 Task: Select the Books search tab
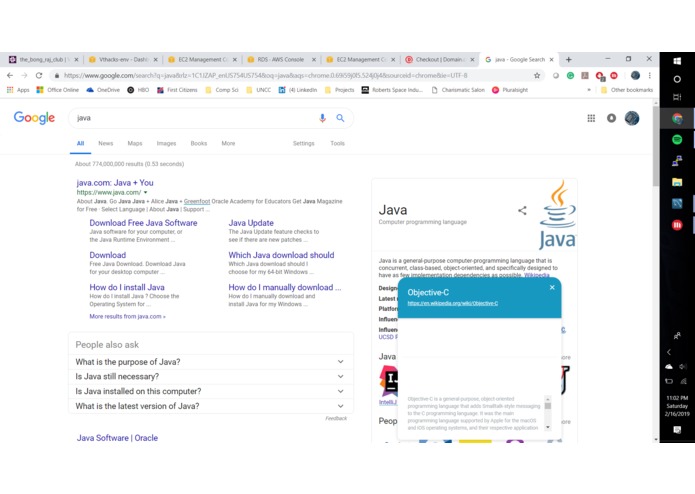point(199,144)
